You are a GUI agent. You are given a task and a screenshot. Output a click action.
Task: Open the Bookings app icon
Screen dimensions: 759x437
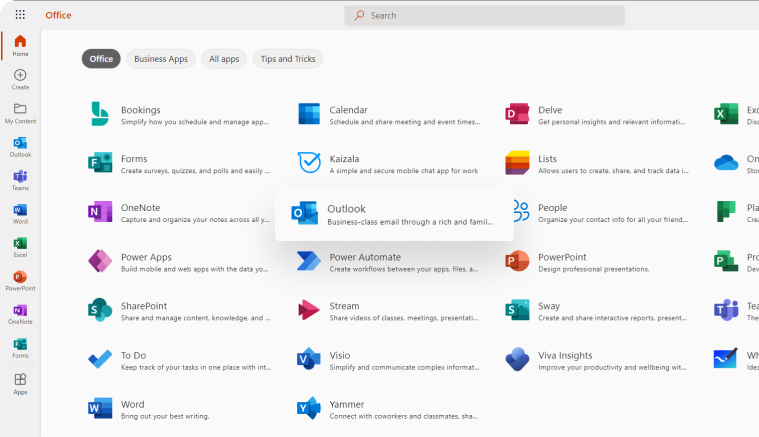pos(100,114)
